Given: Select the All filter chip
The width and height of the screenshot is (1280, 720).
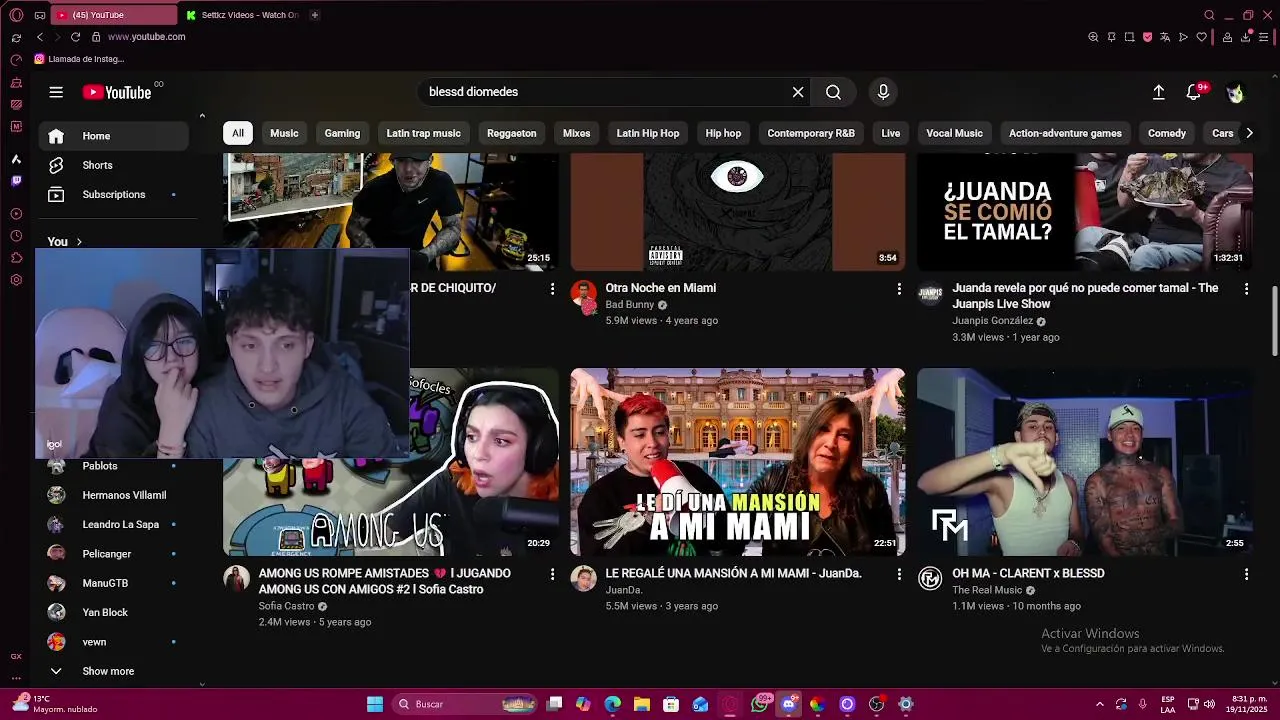Looking at the screenshot, I should click(x=238, y=133).
